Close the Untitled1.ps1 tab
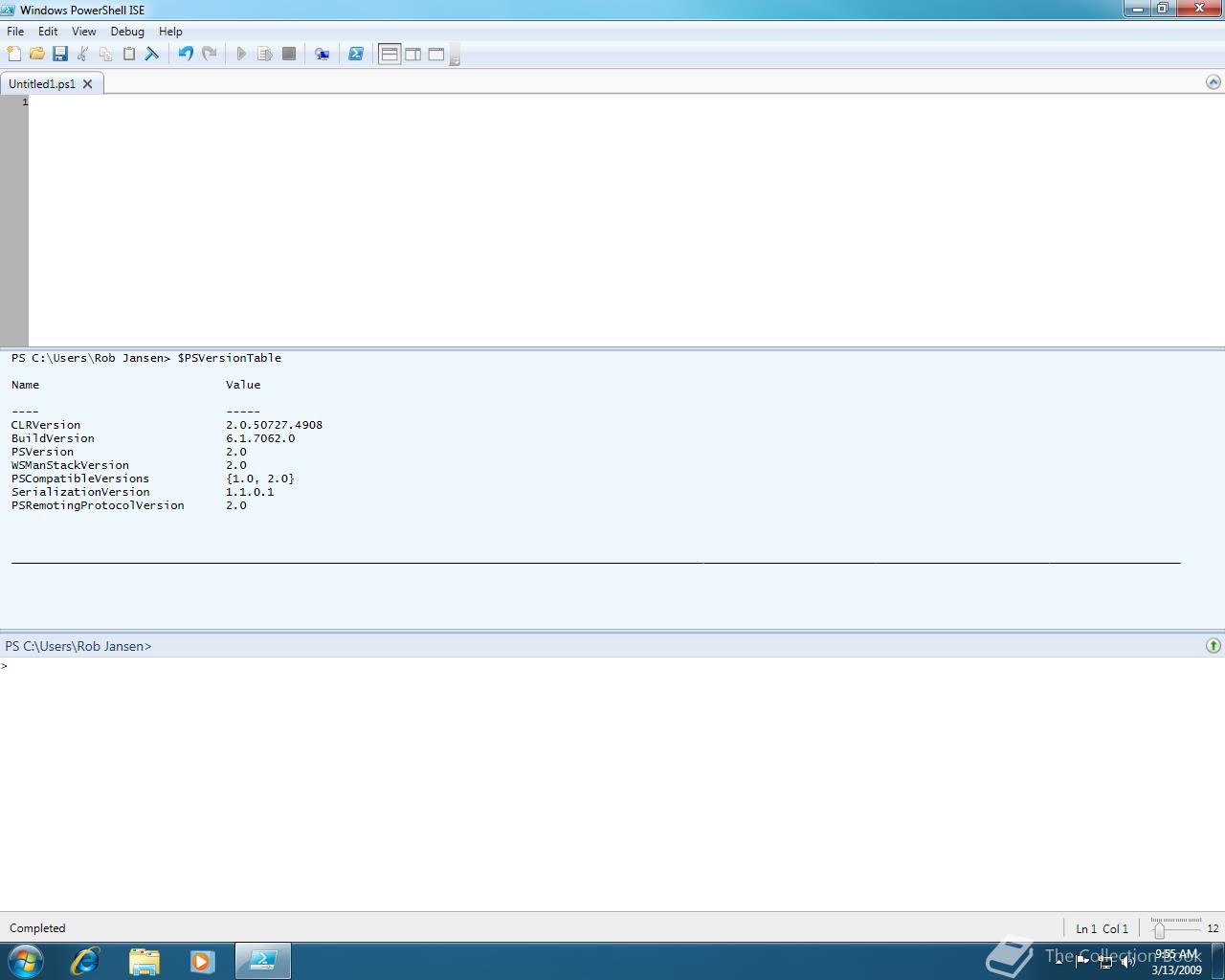Image resolution: width=1225 pixels, height=980 pixels. pos(88,84)
